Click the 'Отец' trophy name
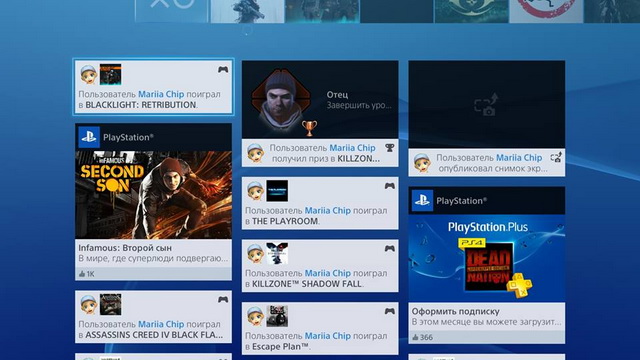Screen dimensions: 640x360 click(x=337, y=95)
